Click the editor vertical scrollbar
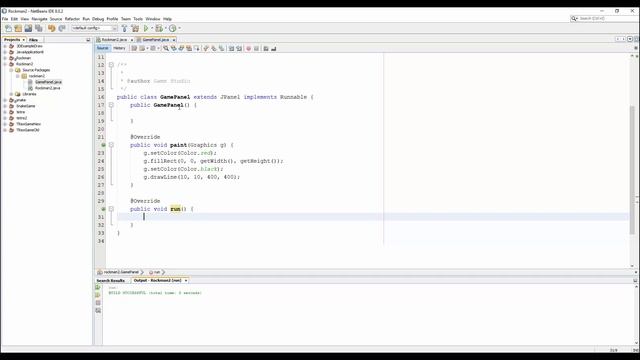The height and width of the screenshot is (360, 640). click(x=632, y=169)
